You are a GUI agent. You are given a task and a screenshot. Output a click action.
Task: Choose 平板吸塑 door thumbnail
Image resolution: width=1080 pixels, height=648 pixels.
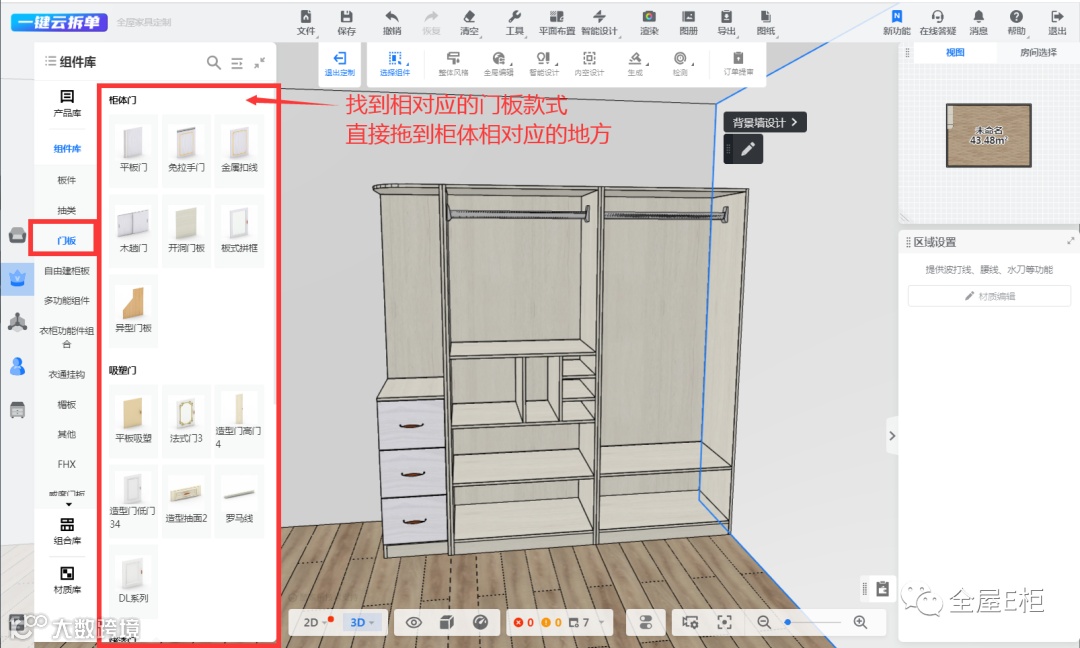tap(134, 420)
